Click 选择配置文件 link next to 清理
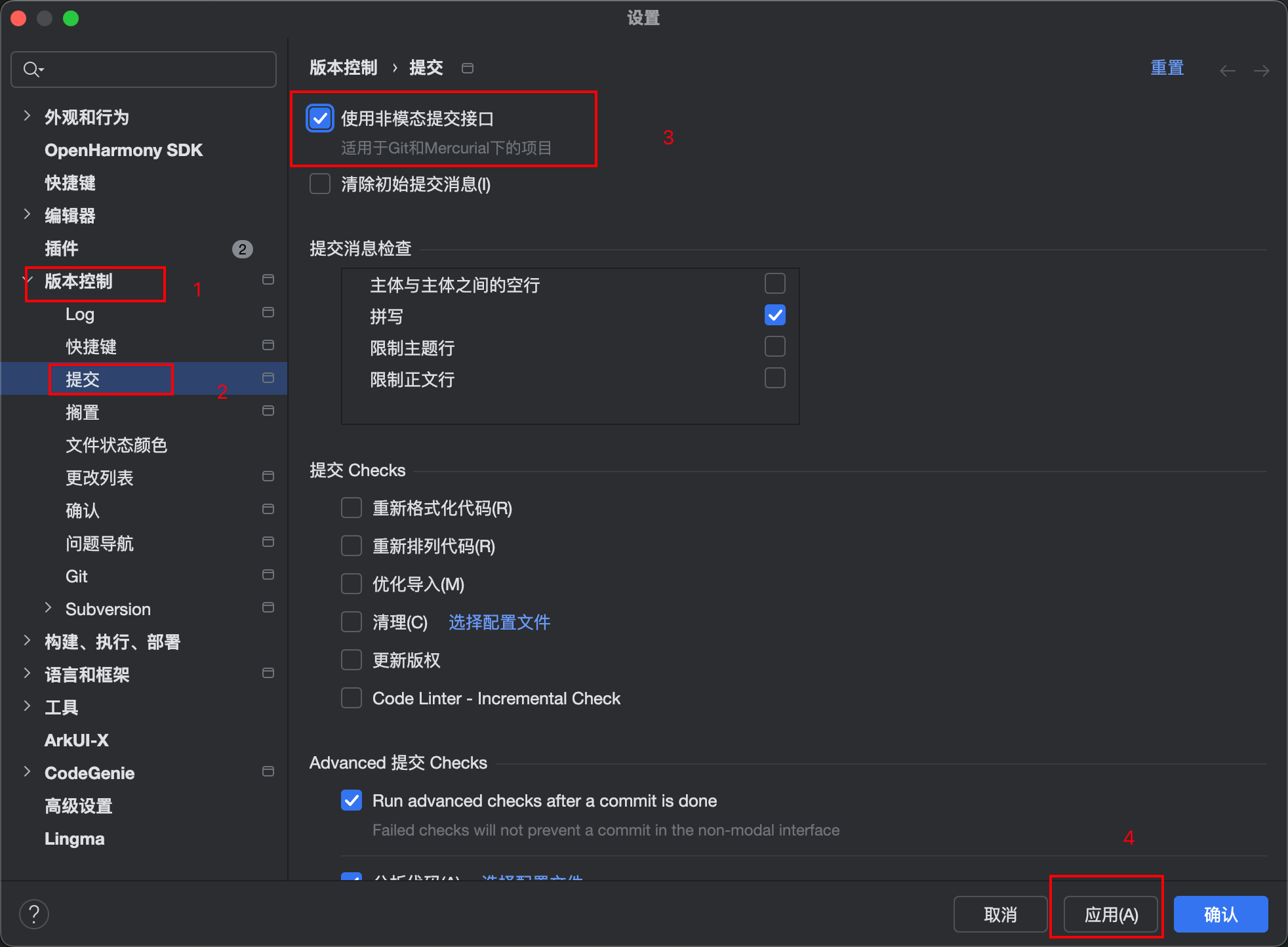The height and width of the screenshot is (947, 1288). point(499,622)
